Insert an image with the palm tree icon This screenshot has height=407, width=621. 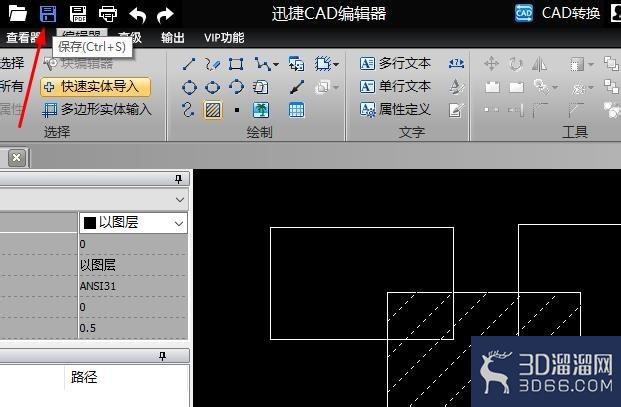261,110
